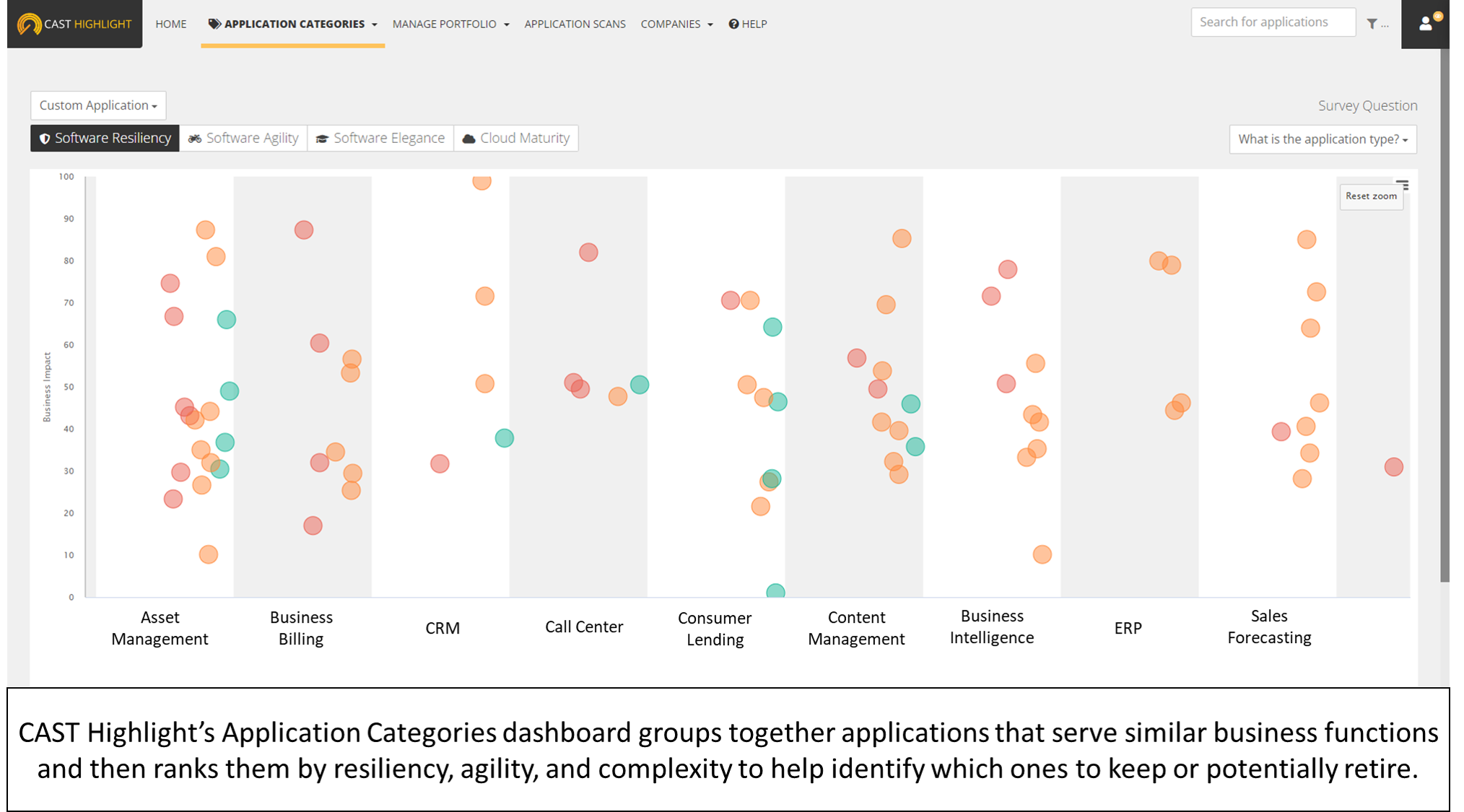Screen dimensions: 1464x812
Task: Expand the What is the application type dropdown
Action: (1322, 139)
